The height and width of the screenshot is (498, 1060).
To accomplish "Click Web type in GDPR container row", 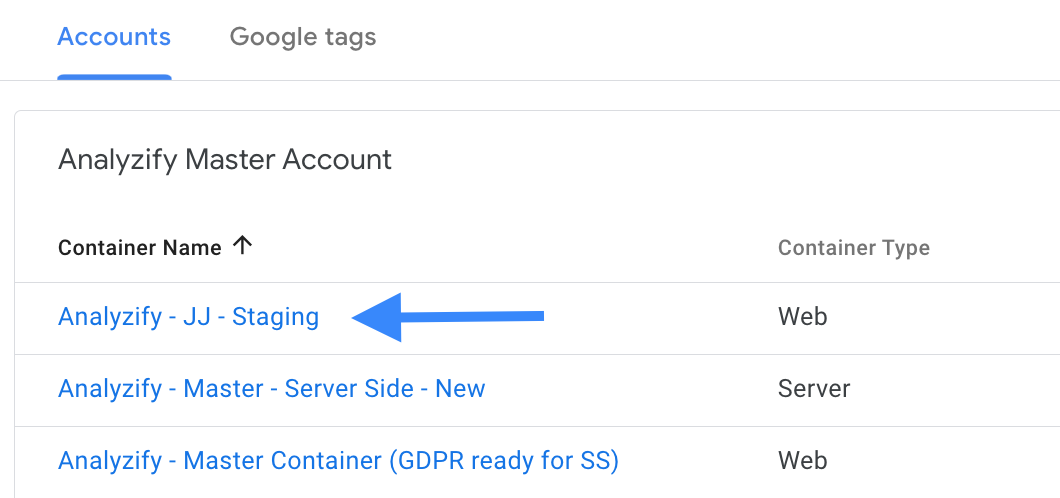I will pos(802,460).
